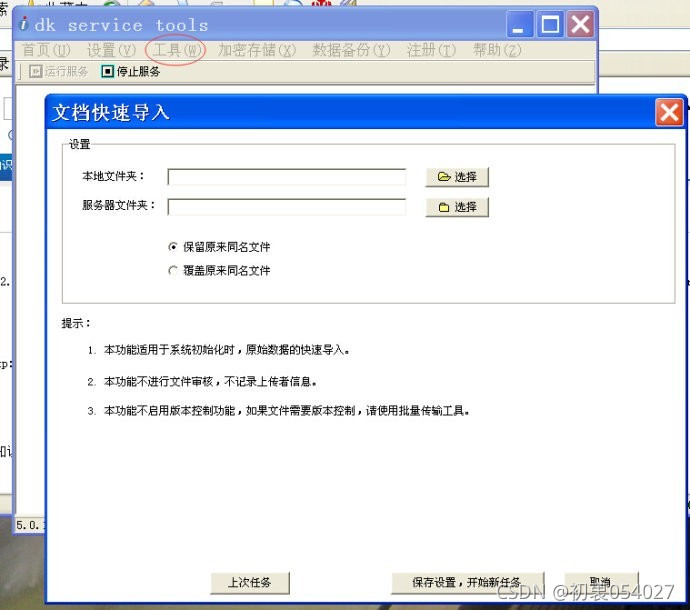Click the dk service tools title icon
The height and width of the screenshot is (610, 690).
pos(24,24)
